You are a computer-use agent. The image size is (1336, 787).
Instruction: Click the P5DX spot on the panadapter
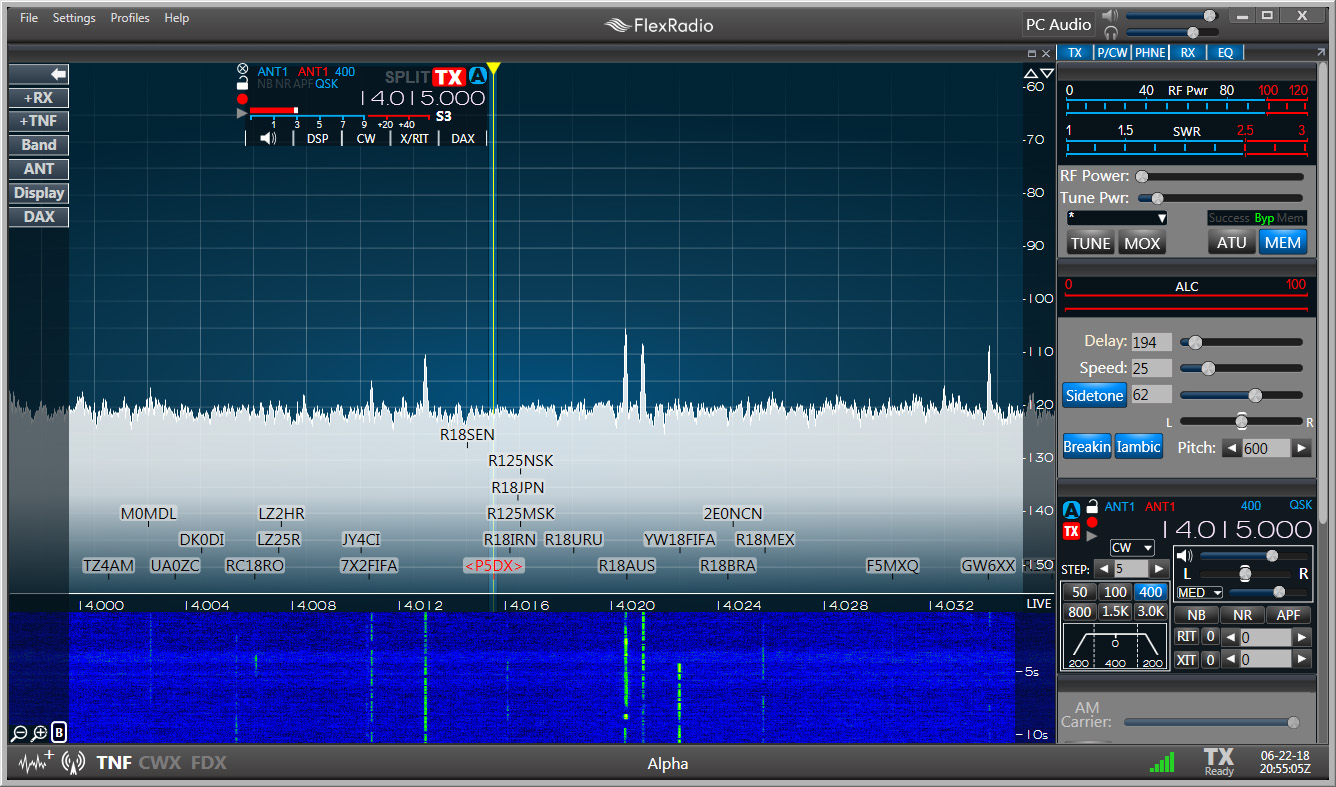click(x=494, y=565)
